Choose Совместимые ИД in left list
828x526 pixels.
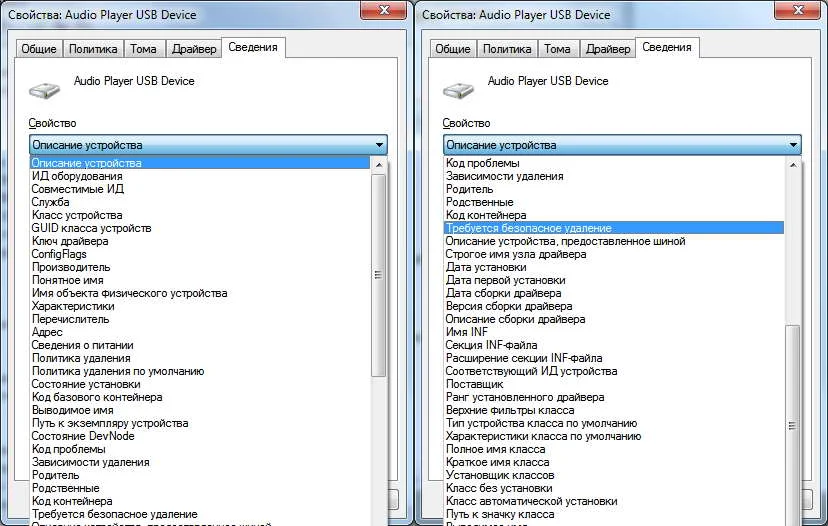[200, 189]
